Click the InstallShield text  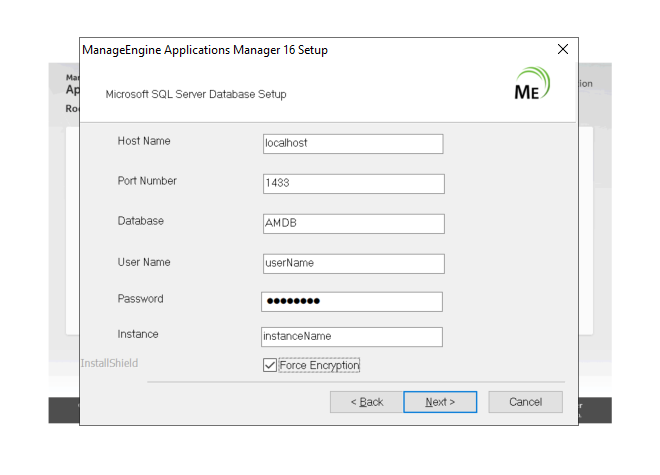(x=109, y=363)
